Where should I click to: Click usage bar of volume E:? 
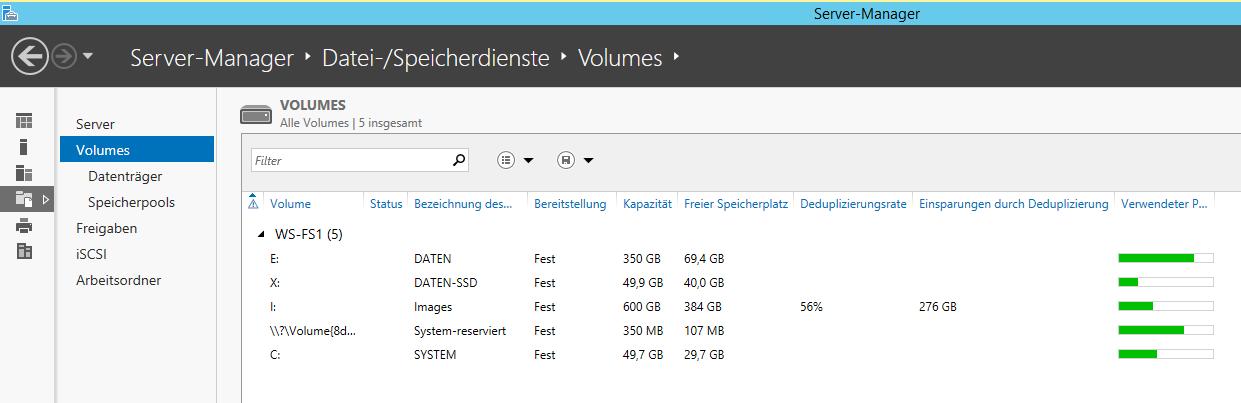tap(1166, 258)
